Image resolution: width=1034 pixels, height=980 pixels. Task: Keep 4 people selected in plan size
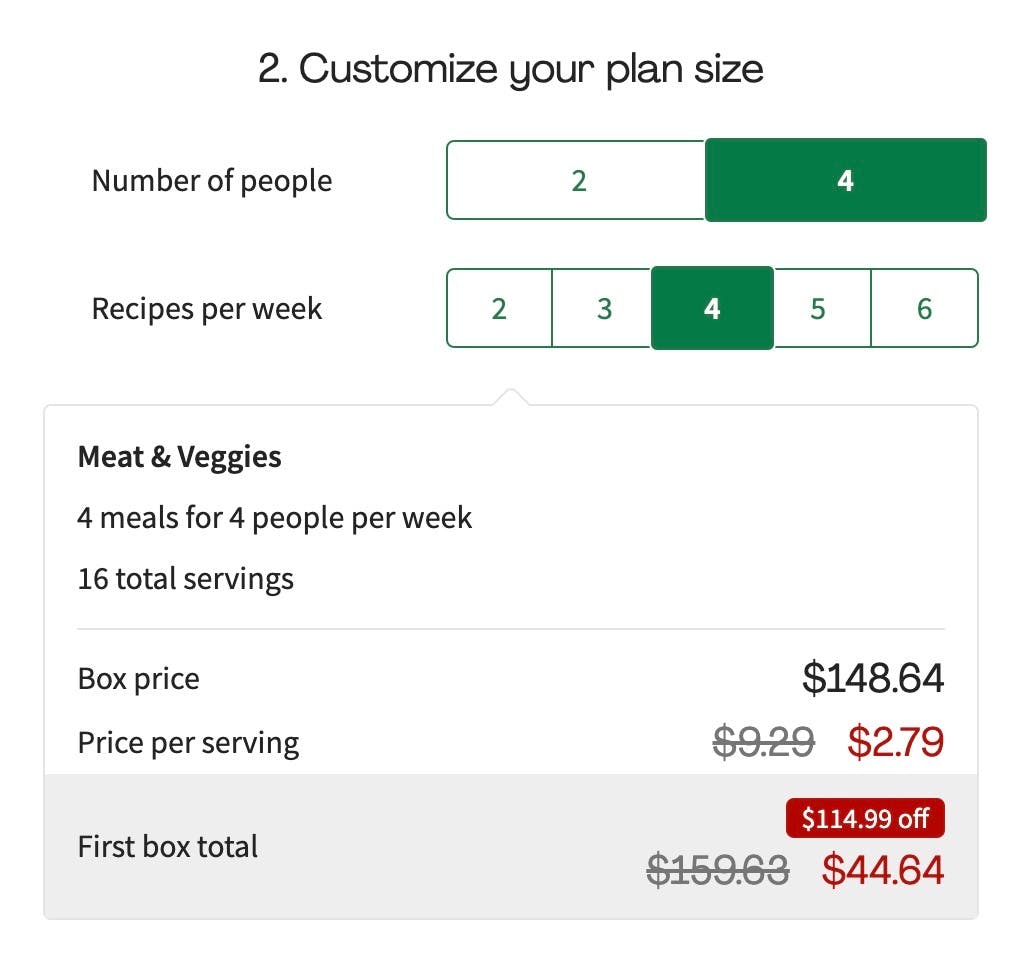845,180
